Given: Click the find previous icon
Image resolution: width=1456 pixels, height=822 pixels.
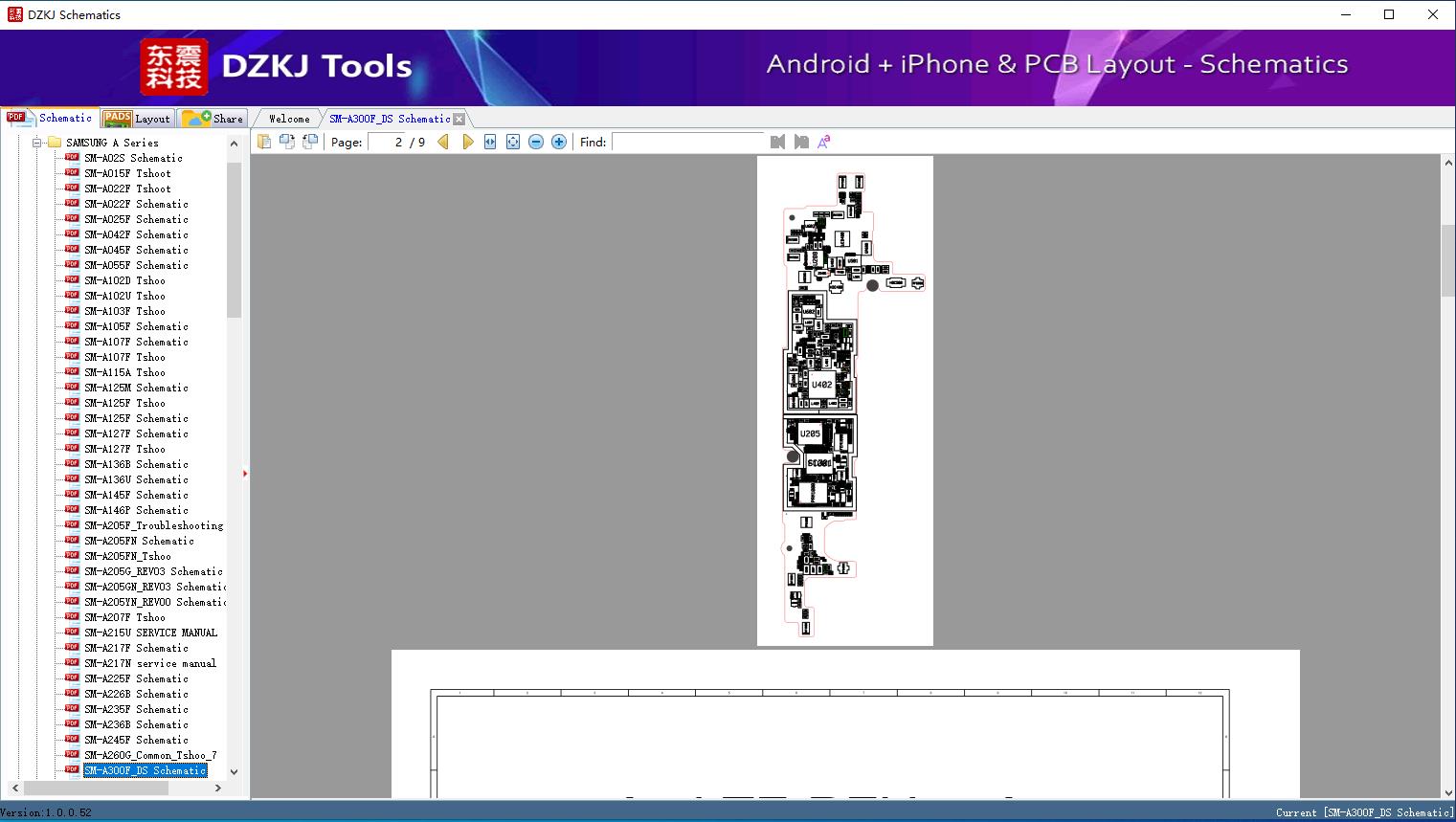Looking at the screenshot, I should pos(777,142).
